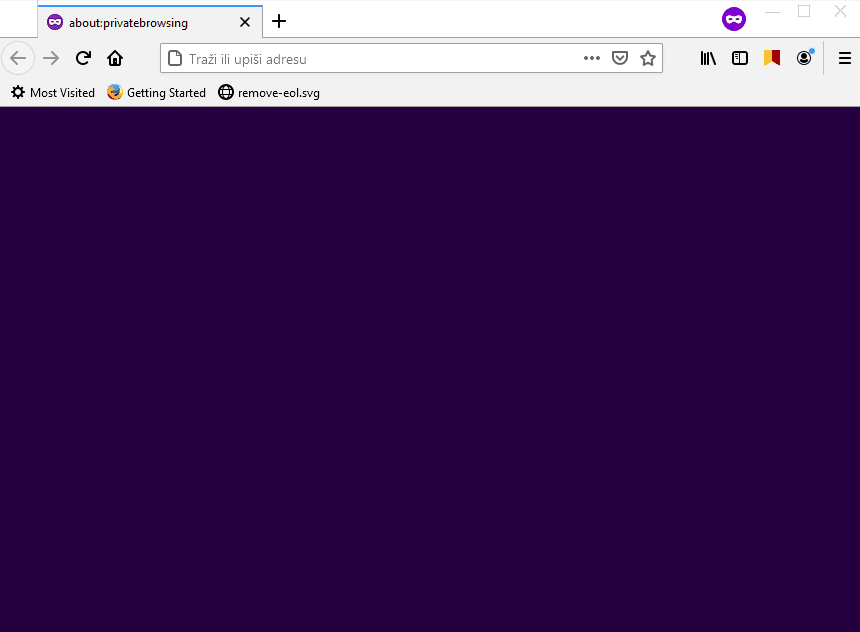This screenshot has height=632, width=860.
Task: Bookmark this page with the star icon
Action: click(647, 57)
